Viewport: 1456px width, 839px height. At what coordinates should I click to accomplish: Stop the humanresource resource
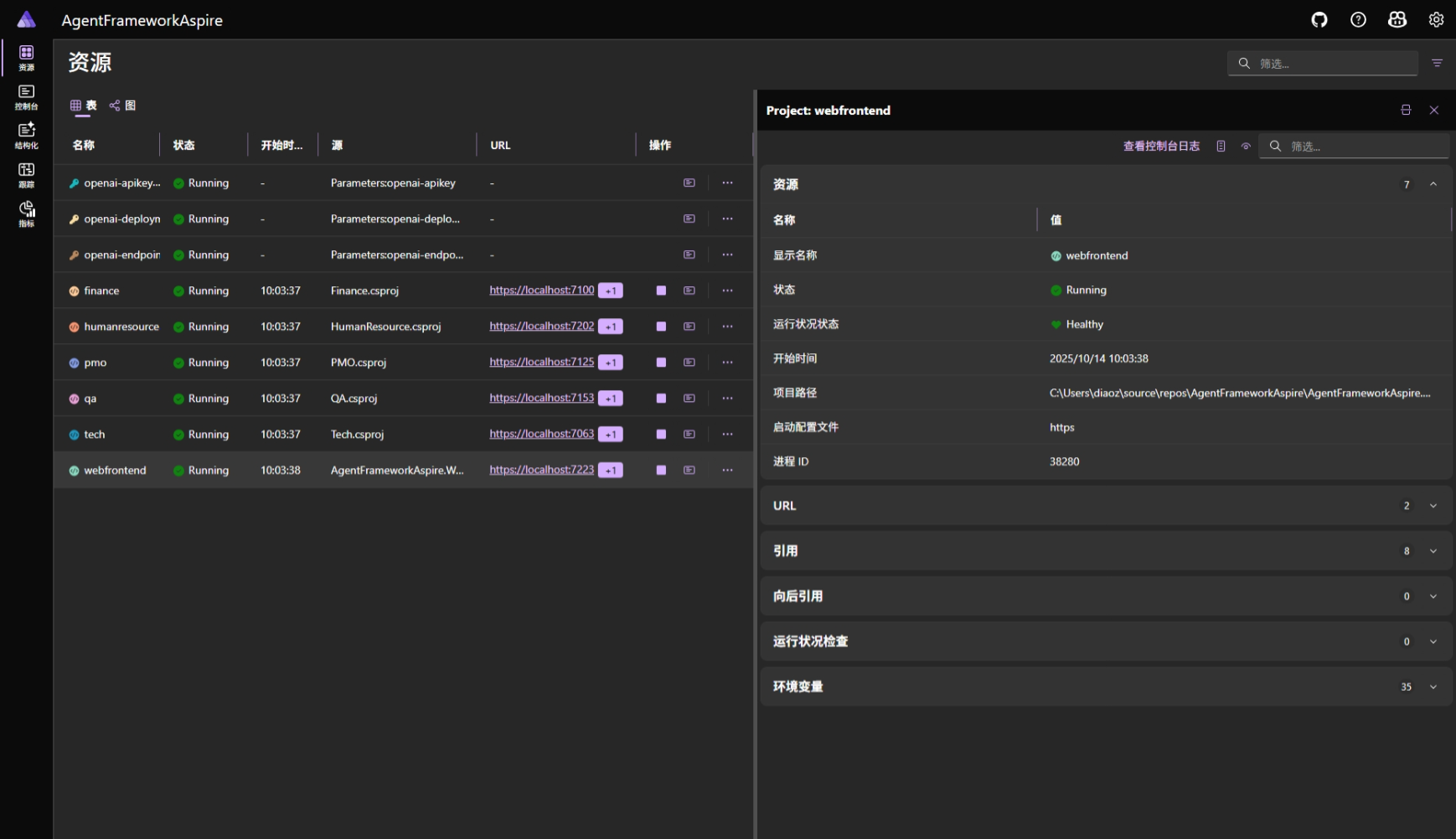point(661,327)
